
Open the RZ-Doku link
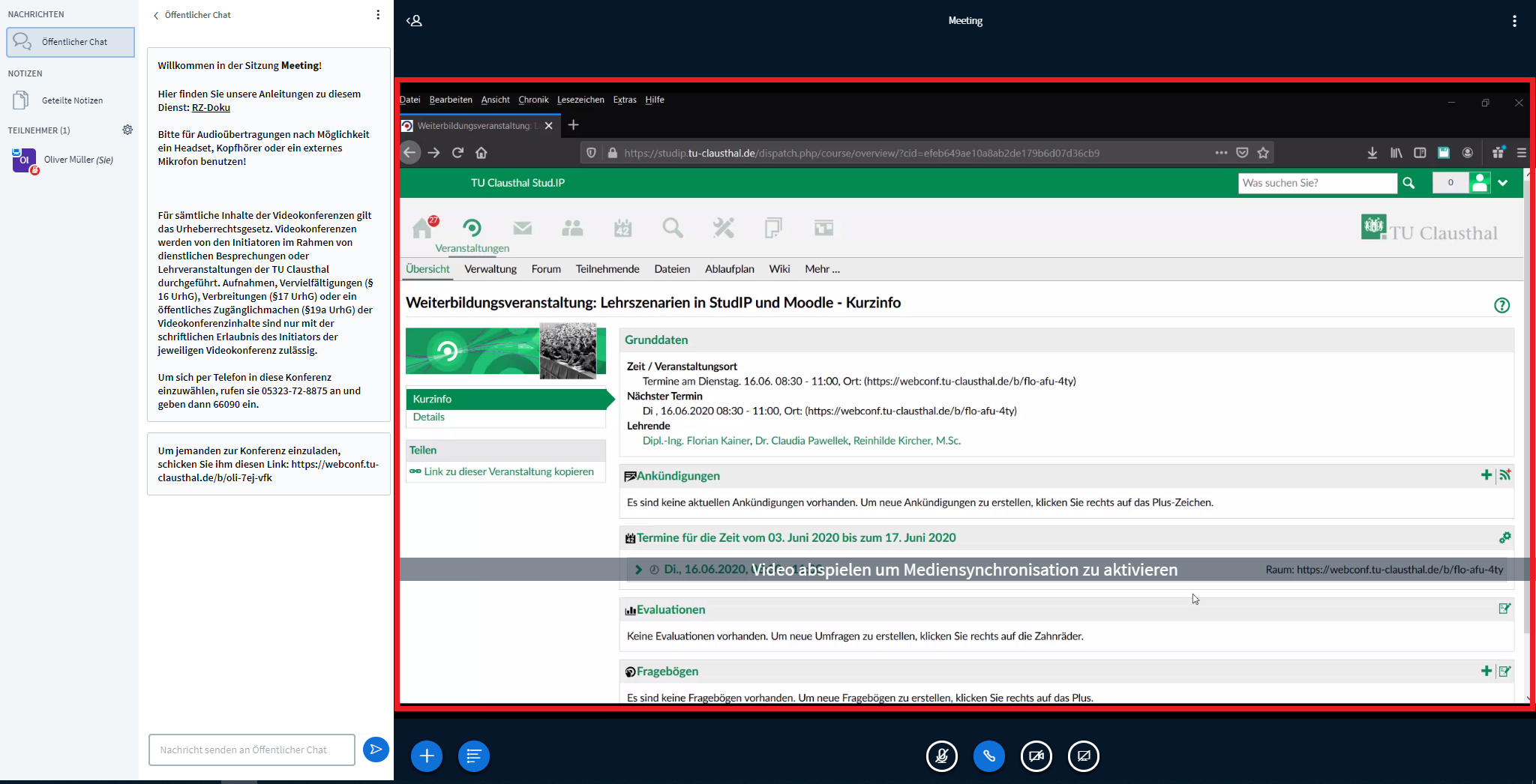211,108
